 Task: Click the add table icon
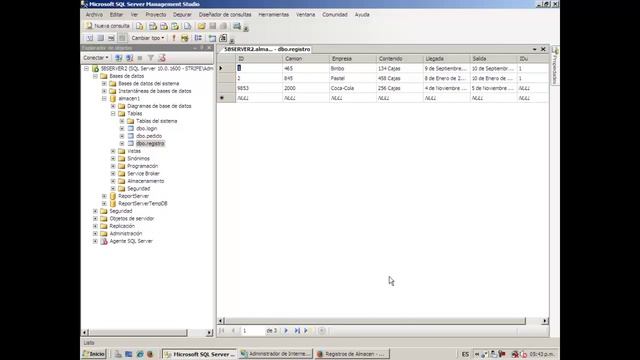click(x=212, y=38)
